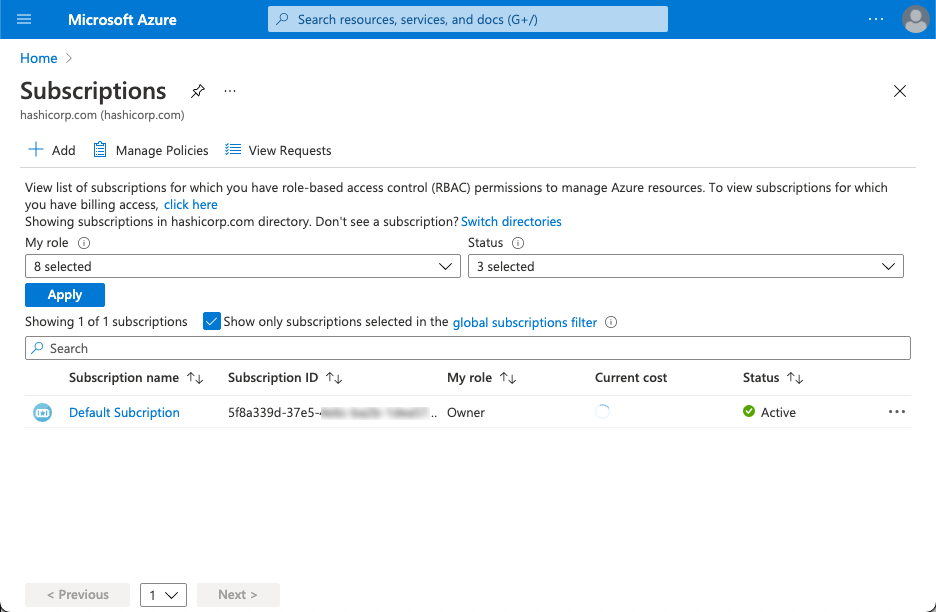Sort by My role column
This screenshot has width=936, height=612.
point(482,378)
